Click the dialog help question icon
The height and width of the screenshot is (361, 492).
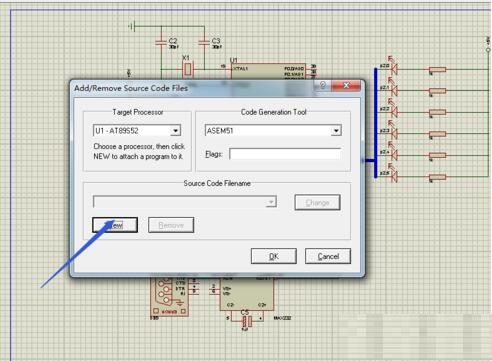tap(322, 85)
